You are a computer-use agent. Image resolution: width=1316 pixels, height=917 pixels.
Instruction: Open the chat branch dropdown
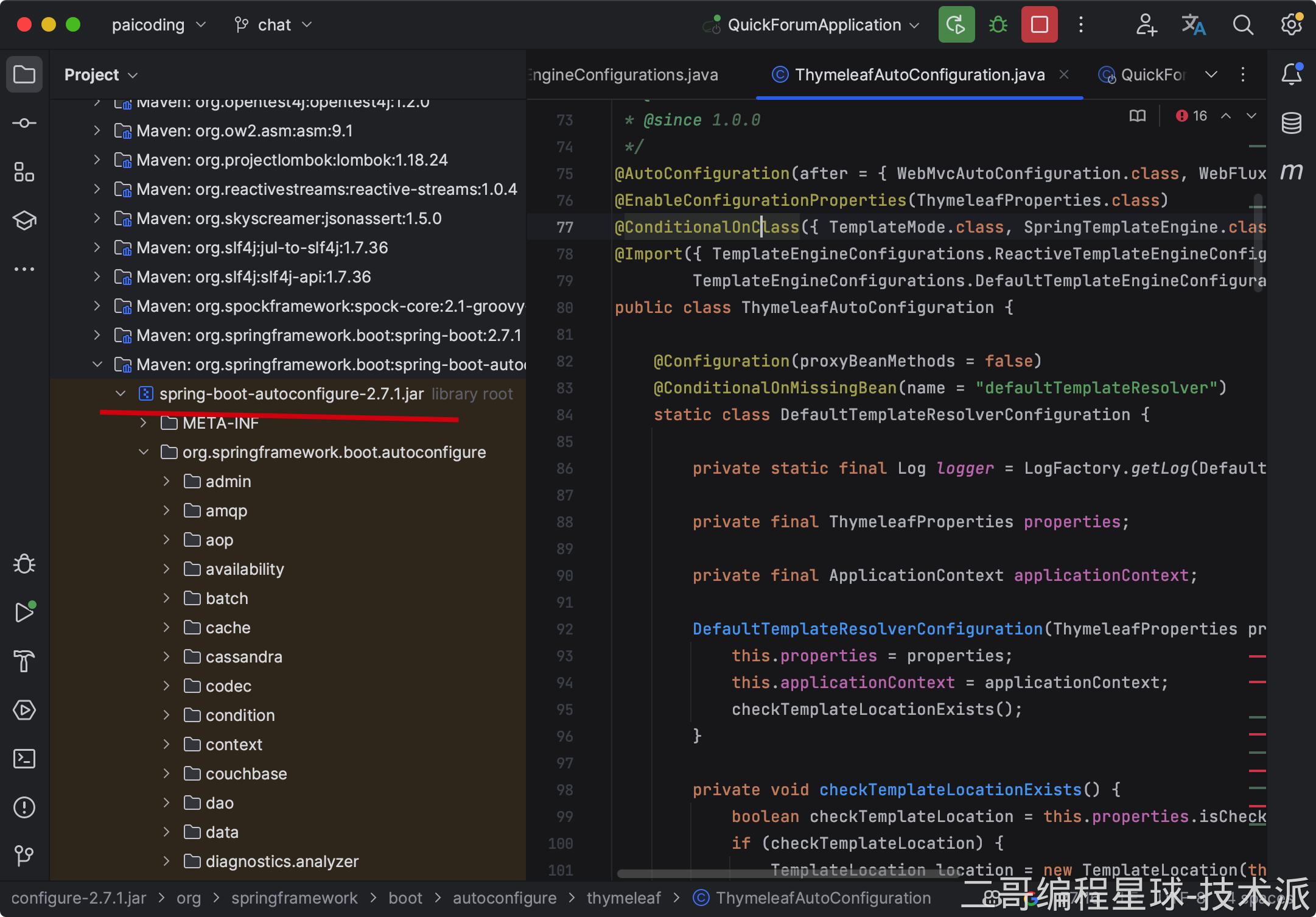pos(274,25)
